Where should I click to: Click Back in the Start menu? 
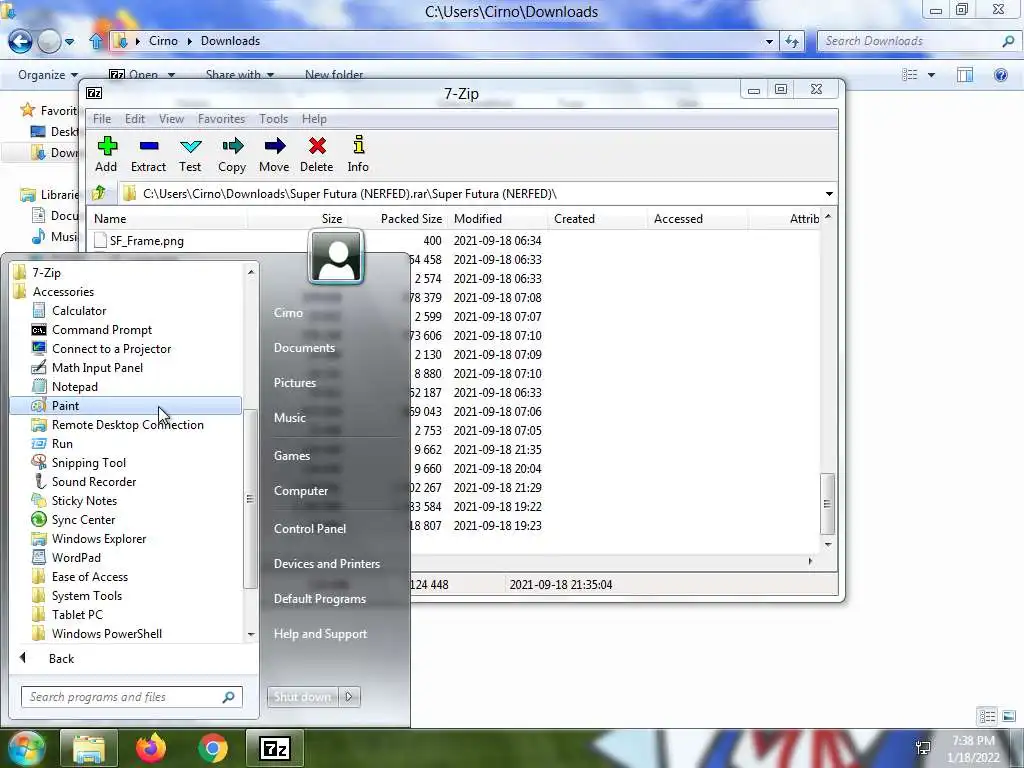point(61,658)
